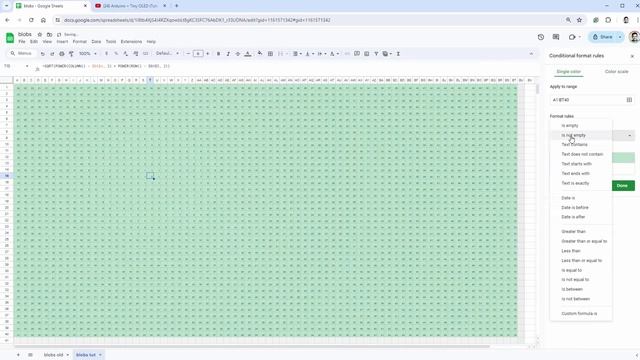Open the text wrapping dropdown

[321, 54]
